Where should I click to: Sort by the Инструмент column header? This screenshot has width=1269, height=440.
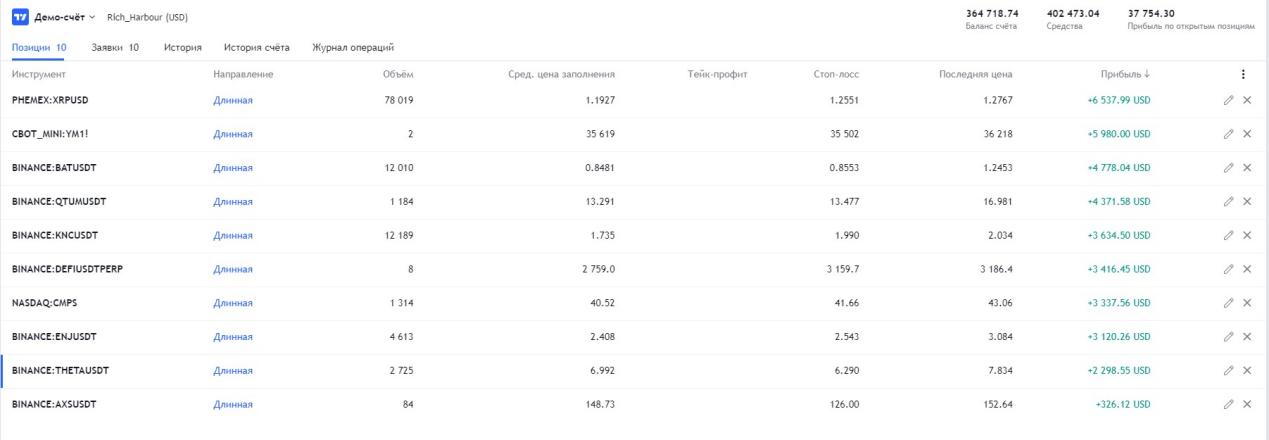click(39, 74)
